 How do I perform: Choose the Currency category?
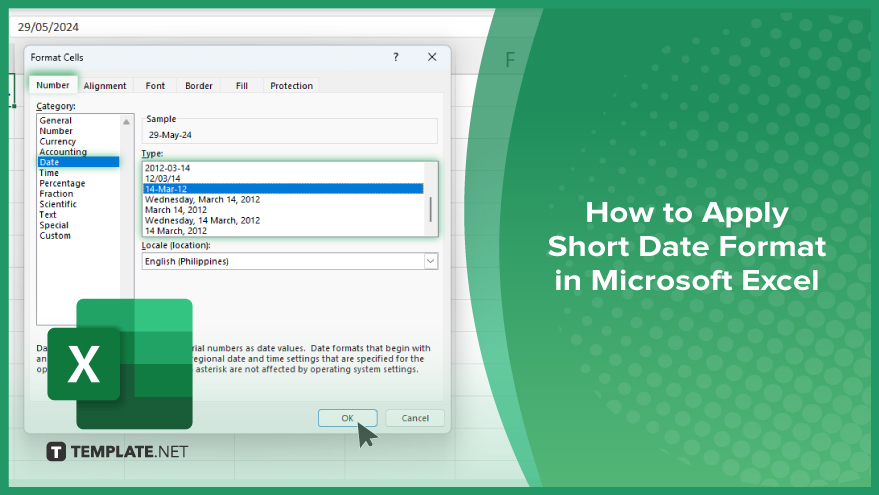coord(58,141)
